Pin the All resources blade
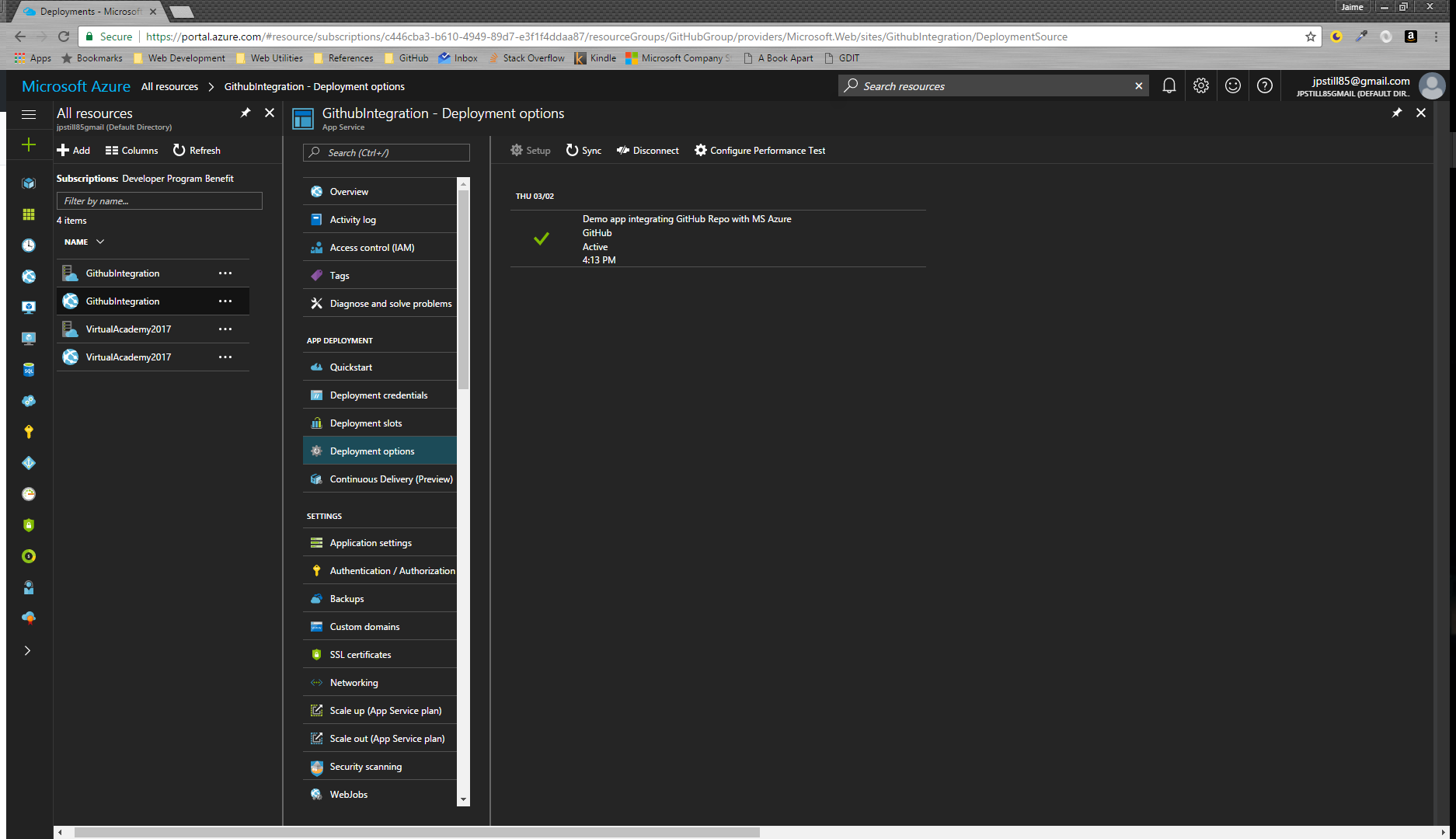 (246, 113)
